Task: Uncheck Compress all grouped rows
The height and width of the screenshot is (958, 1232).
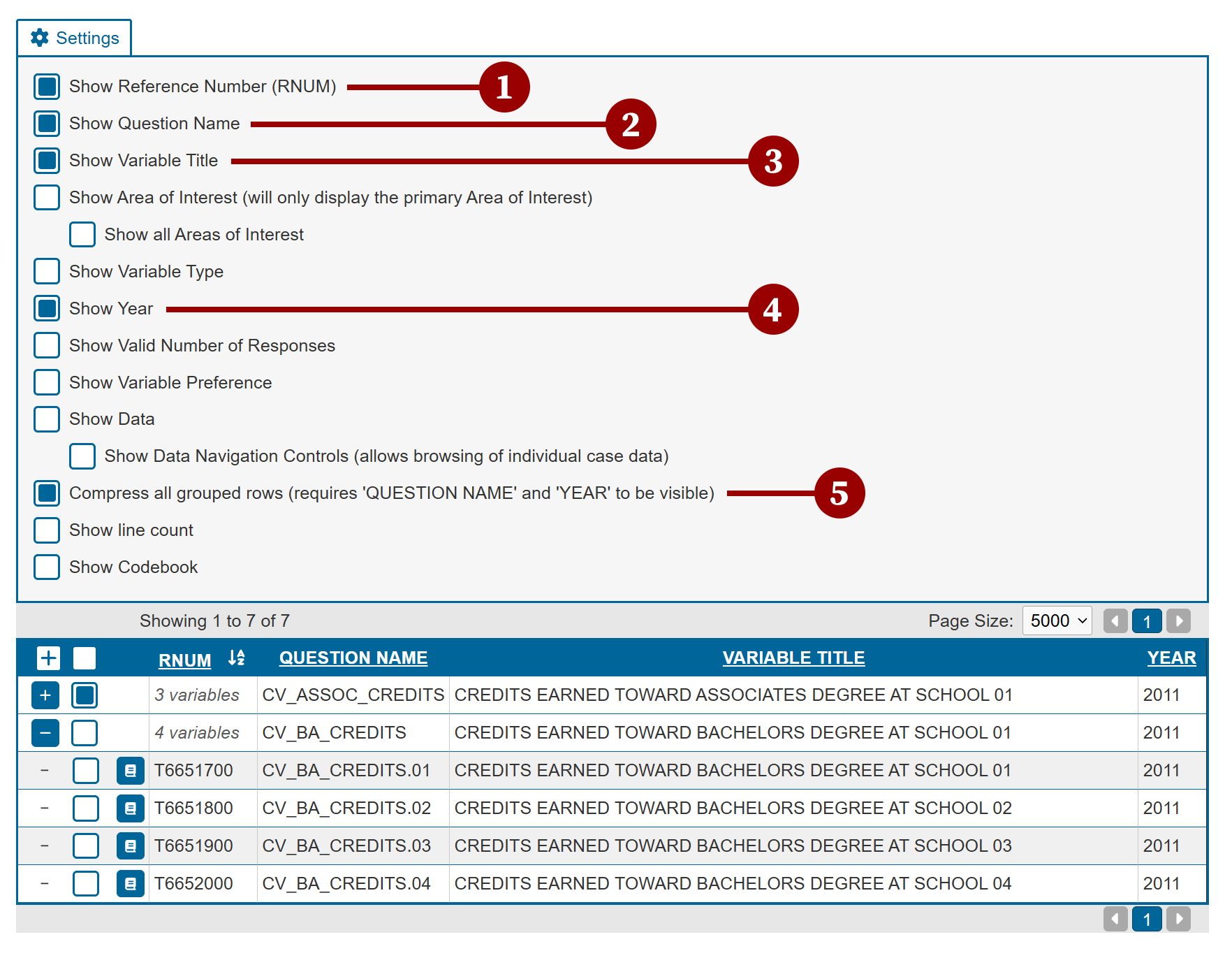Action: tap(47, 493)
